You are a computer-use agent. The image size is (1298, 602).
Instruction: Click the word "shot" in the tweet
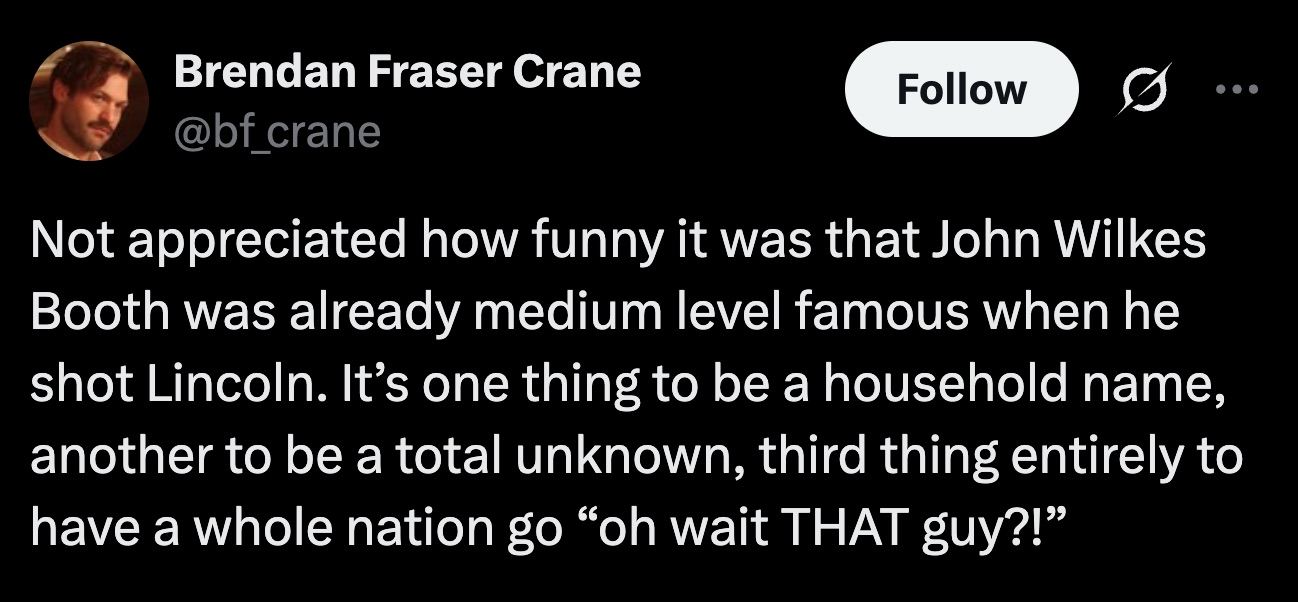68,385
